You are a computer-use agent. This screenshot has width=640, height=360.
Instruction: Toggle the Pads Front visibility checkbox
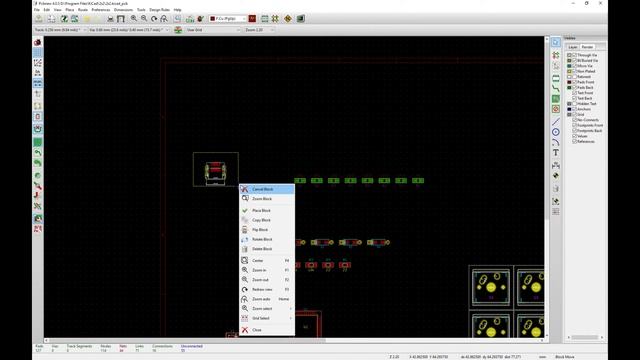(574, 82)
